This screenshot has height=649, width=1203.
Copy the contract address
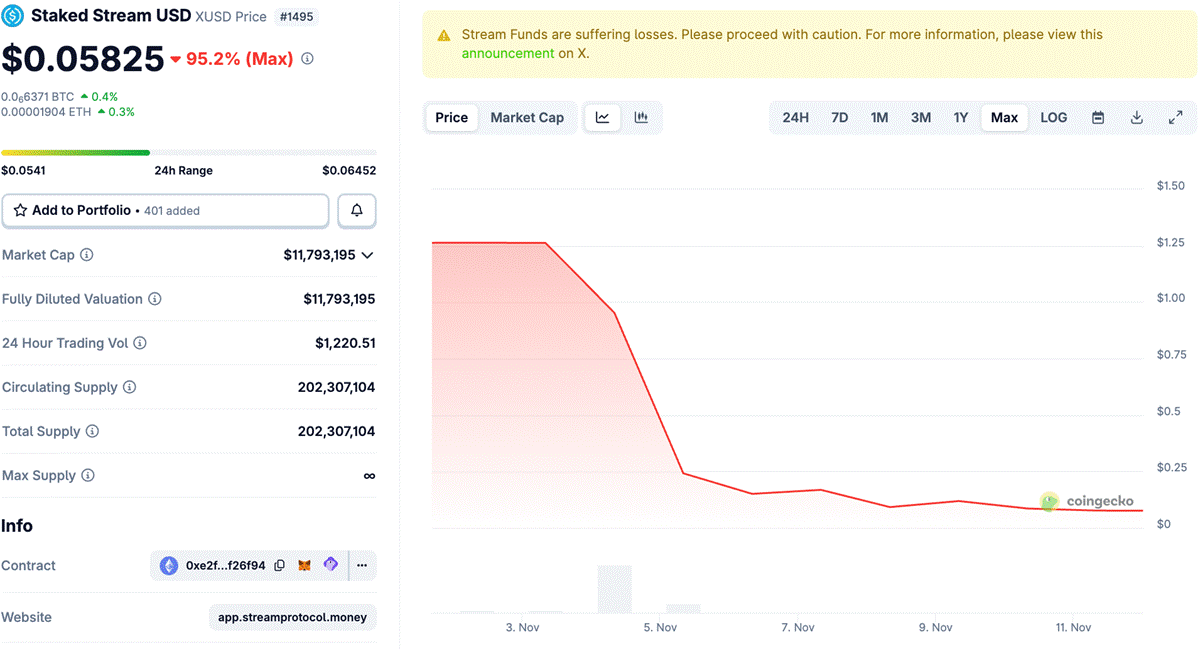(x=280, y=566)
